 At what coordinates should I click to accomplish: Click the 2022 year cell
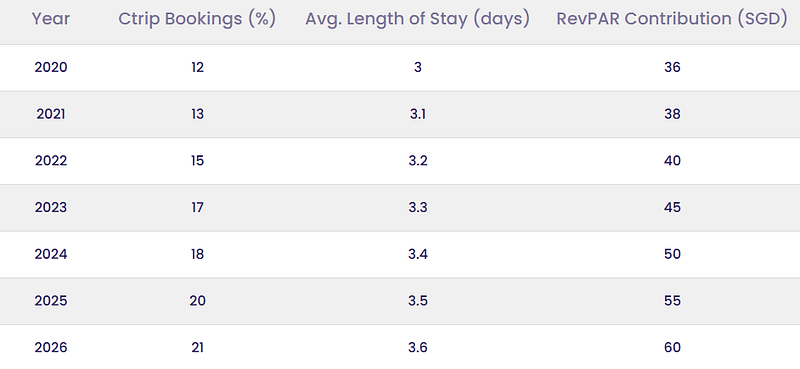(51, 161)
